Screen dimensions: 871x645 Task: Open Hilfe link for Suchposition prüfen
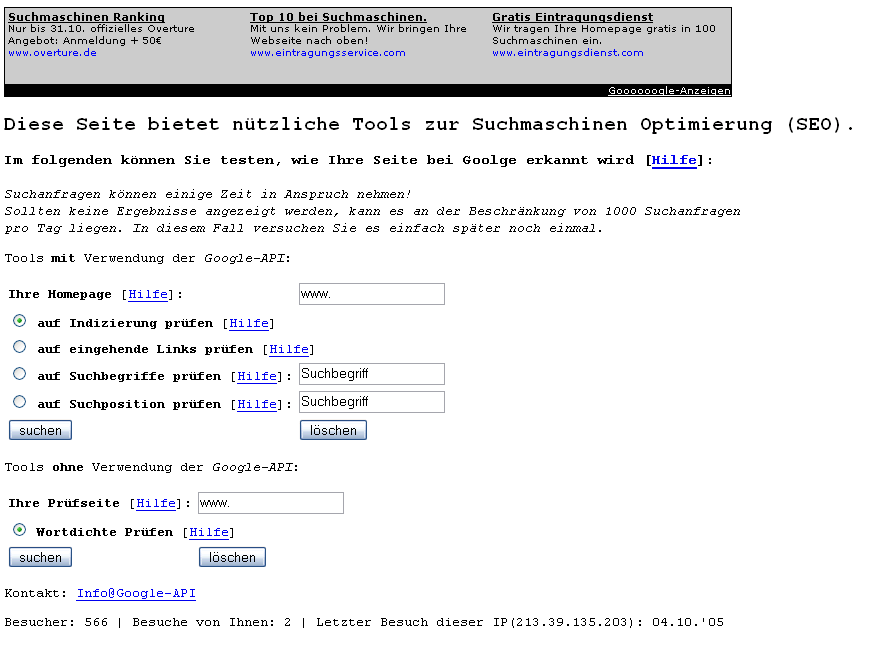point(257,404)
